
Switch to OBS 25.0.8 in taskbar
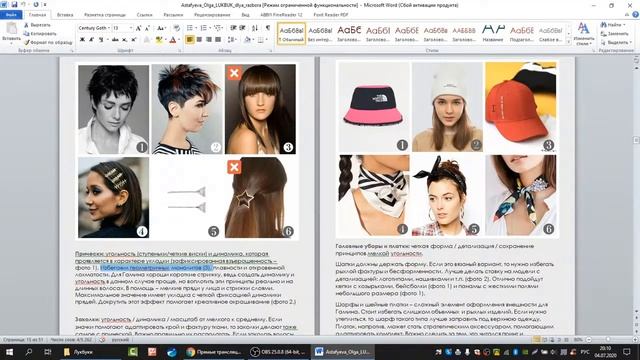coord(278,352)
